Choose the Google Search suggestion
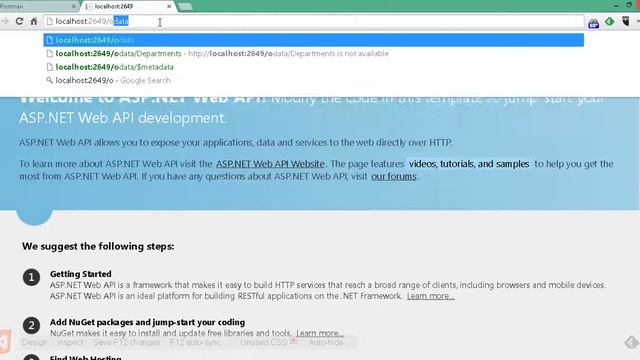The height and width of the screenshot is (360, 640). tap(313, 80)
